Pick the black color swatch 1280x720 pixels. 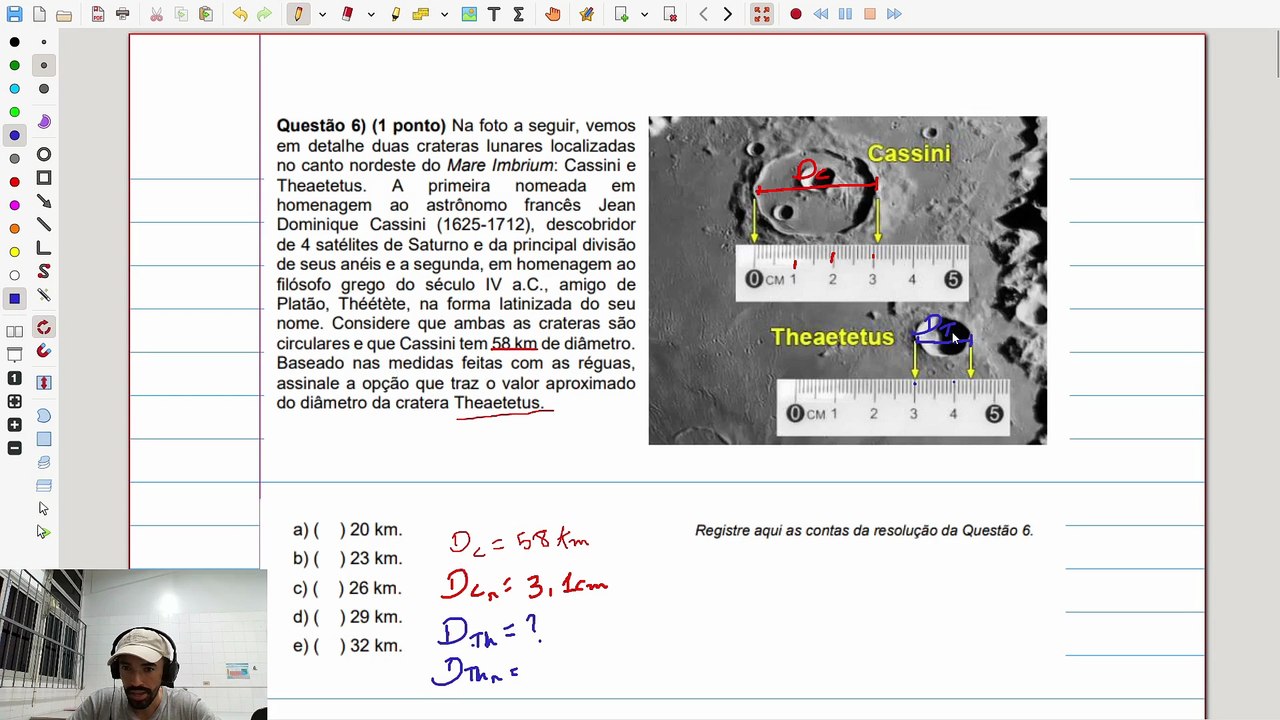pyautogui.click(x=14, y=42)
